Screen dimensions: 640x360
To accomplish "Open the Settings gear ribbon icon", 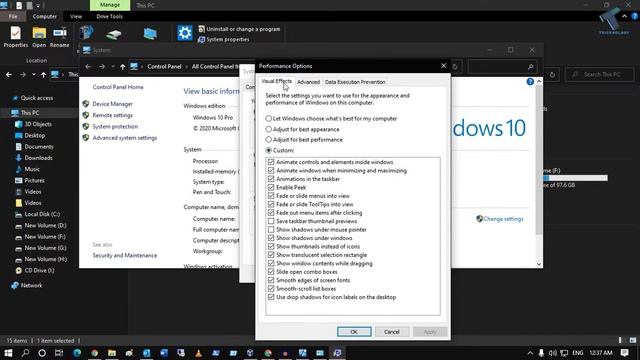I will coord(184,33).
